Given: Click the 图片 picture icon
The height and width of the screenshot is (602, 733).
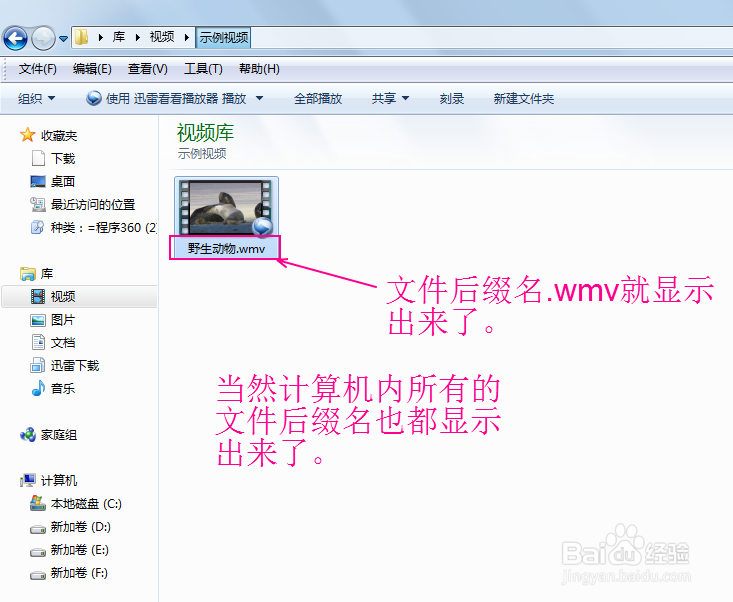Looking at the screenshot, I should [x=38, y=320].
